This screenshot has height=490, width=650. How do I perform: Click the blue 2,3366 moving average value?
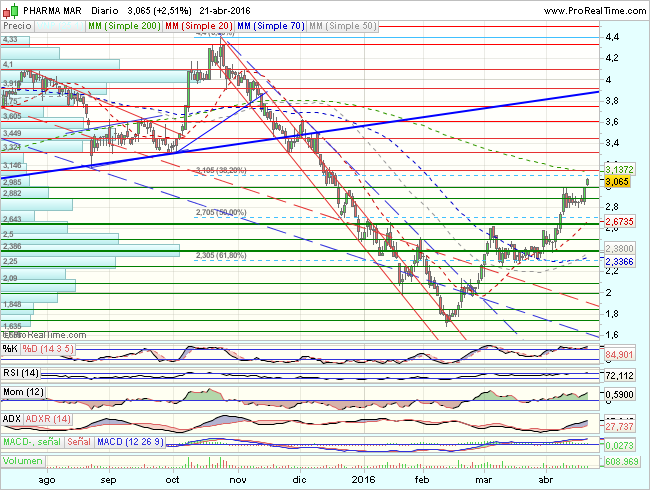pos(619,262)
